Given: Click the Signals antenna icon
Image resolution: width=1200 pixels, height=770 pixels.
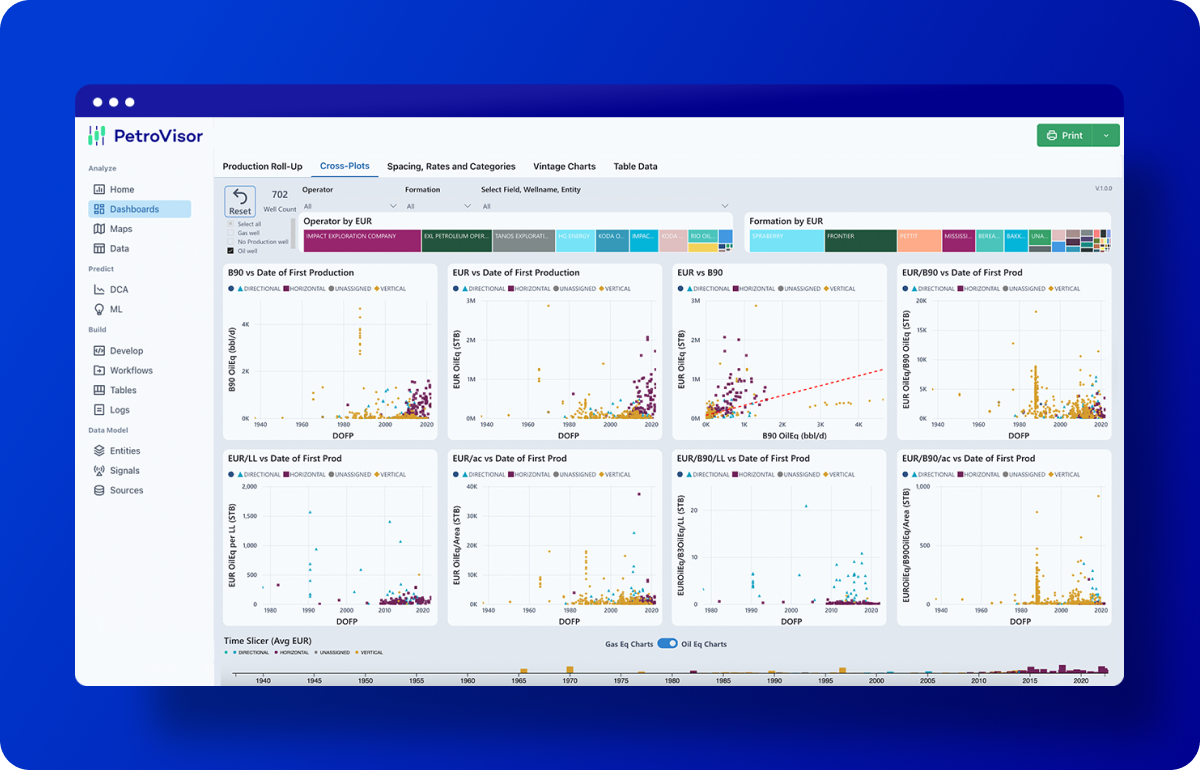Looking at the screenshot, I should [99, 471].
